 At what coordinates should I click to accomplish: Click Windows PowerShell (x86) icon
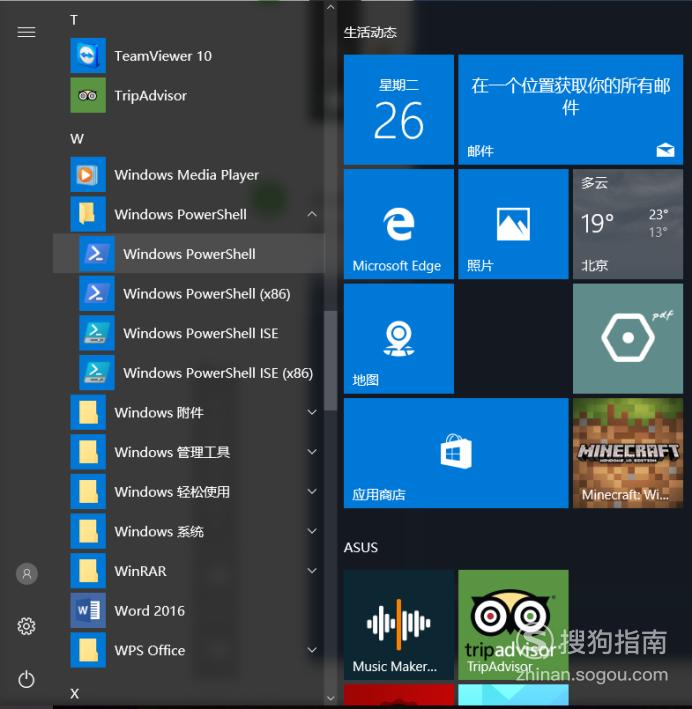(97, 293)
